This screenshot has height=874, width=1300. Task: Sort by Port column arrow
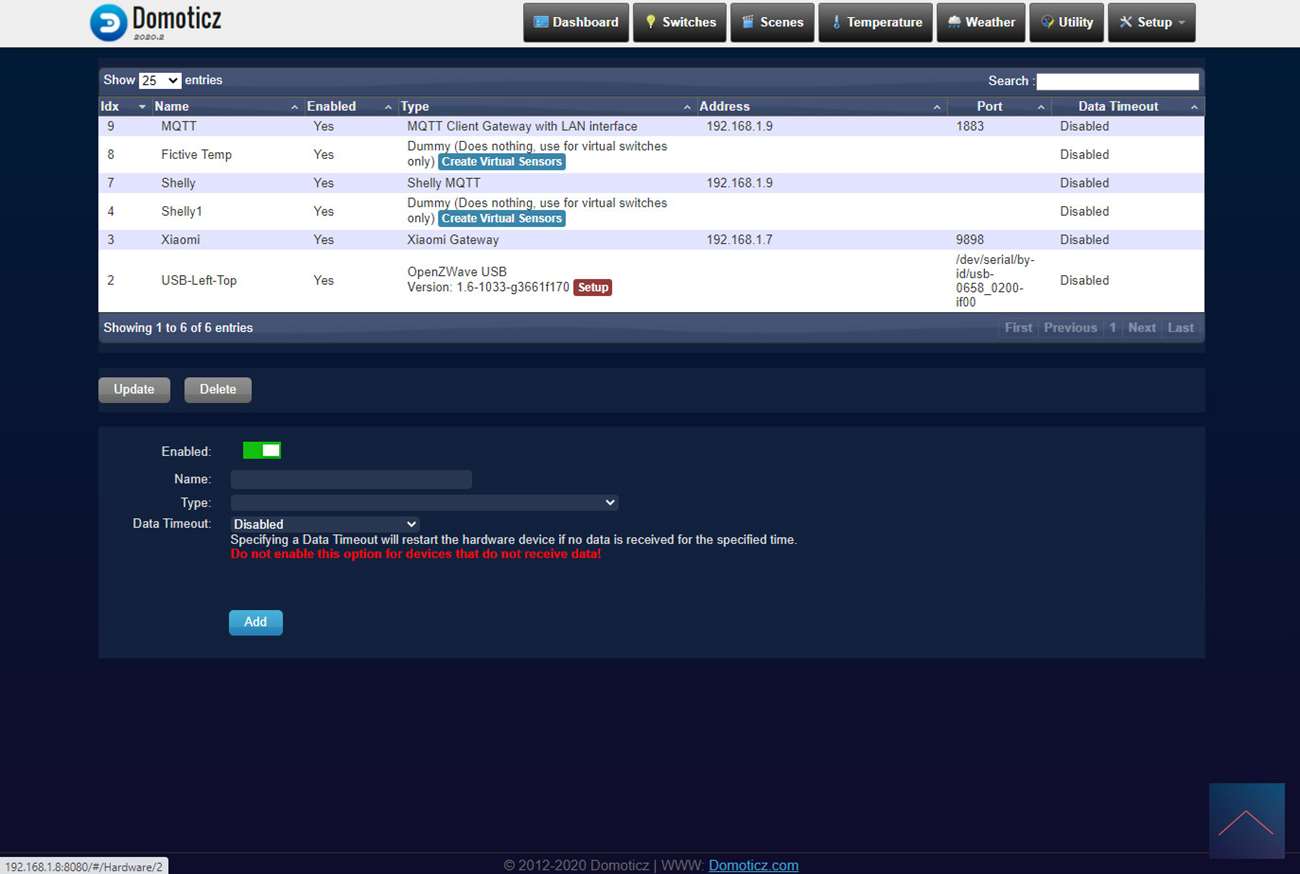[x=1041, y=107]
